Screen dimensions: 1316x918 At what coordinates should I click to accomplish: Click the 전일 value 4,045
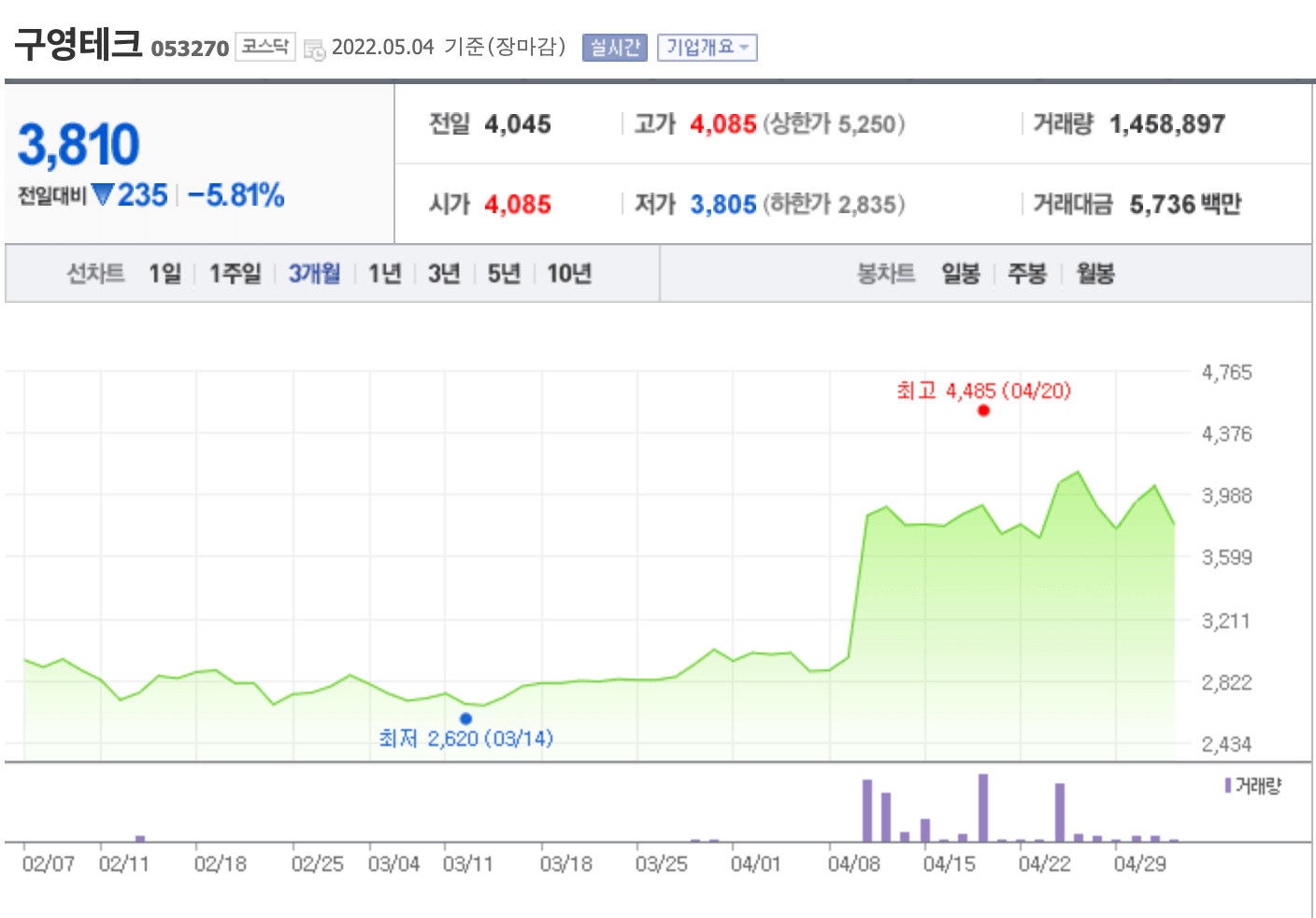(x=518, y=124)
